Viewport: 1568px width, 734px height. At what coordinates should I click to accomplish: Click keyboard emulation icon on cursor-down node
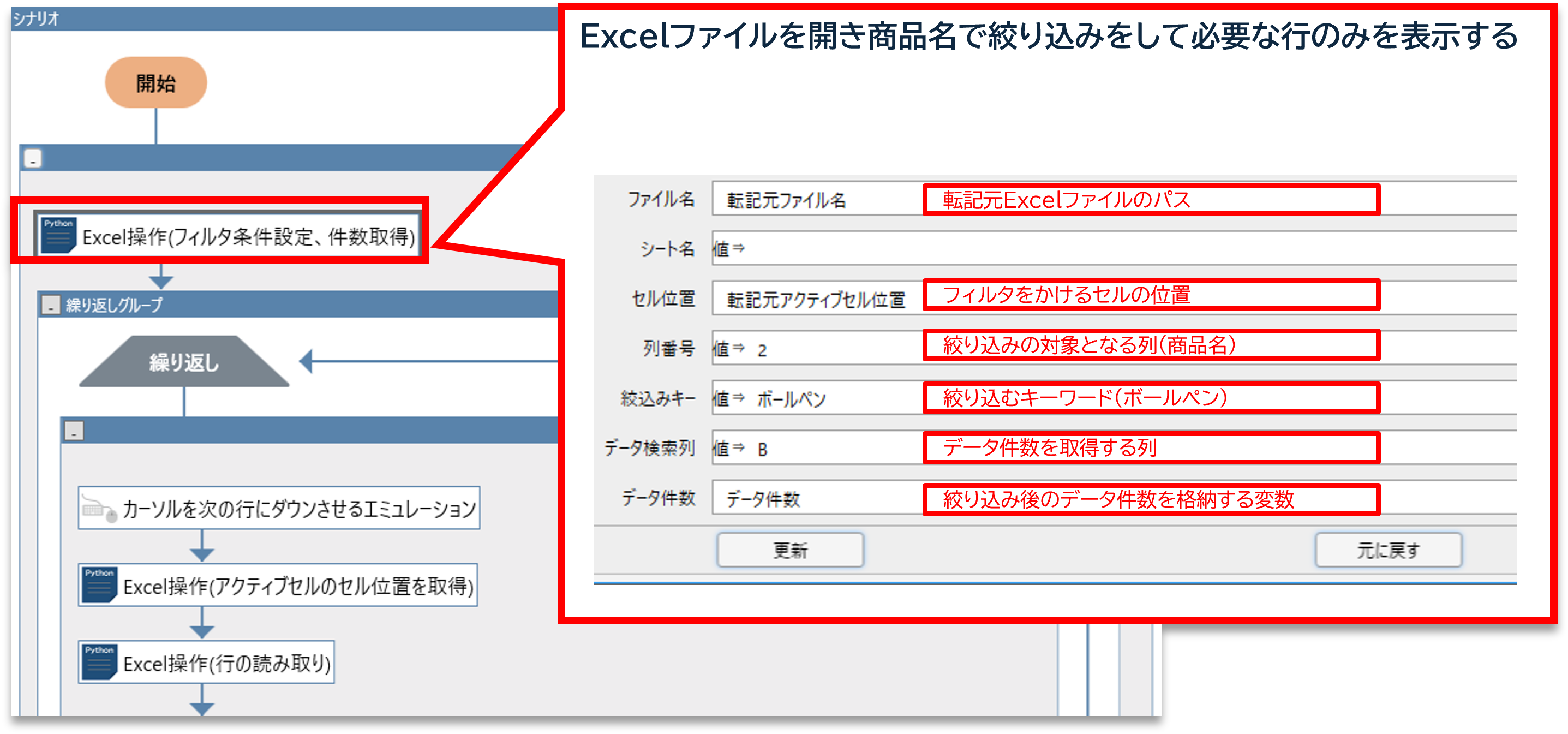click(98, 509)
